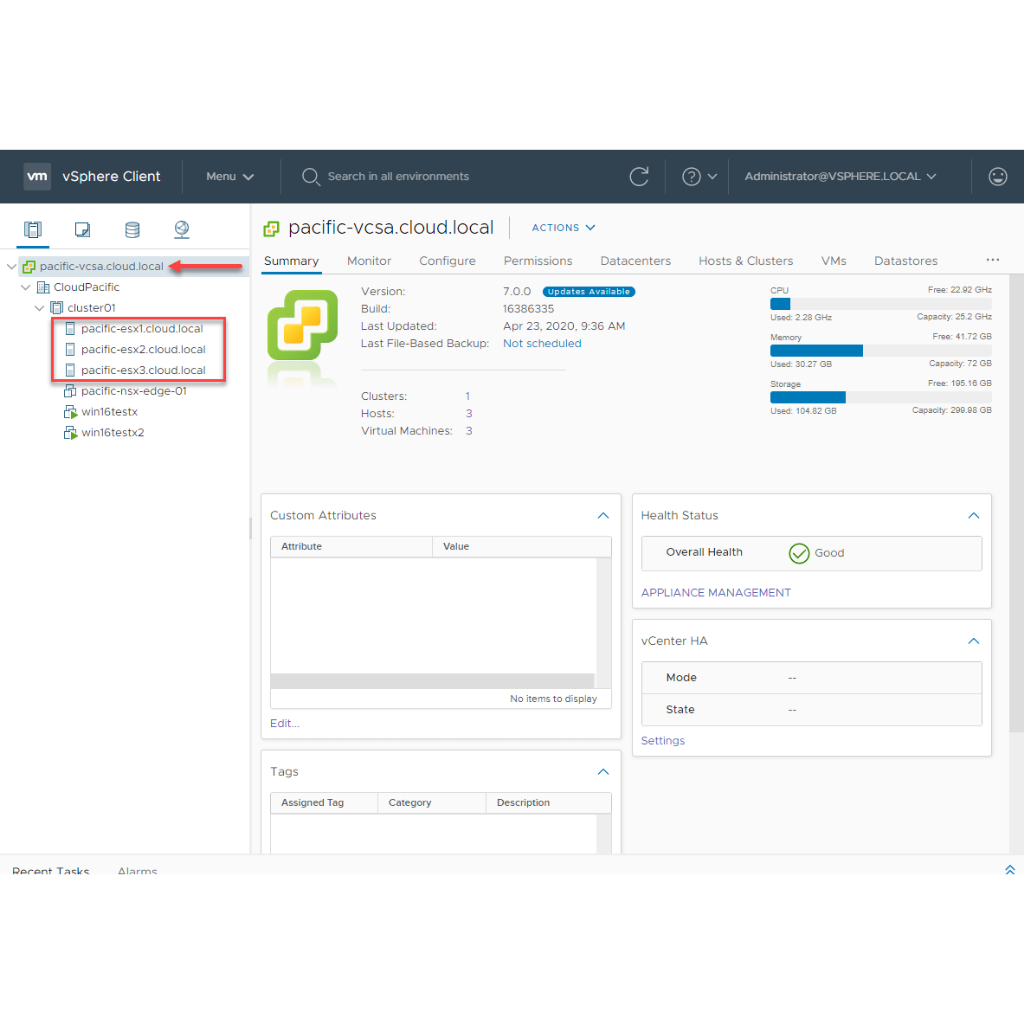The image size is (1024, 1024).
Task: Click the smiley feedback icon
Action: coord(997,177)
